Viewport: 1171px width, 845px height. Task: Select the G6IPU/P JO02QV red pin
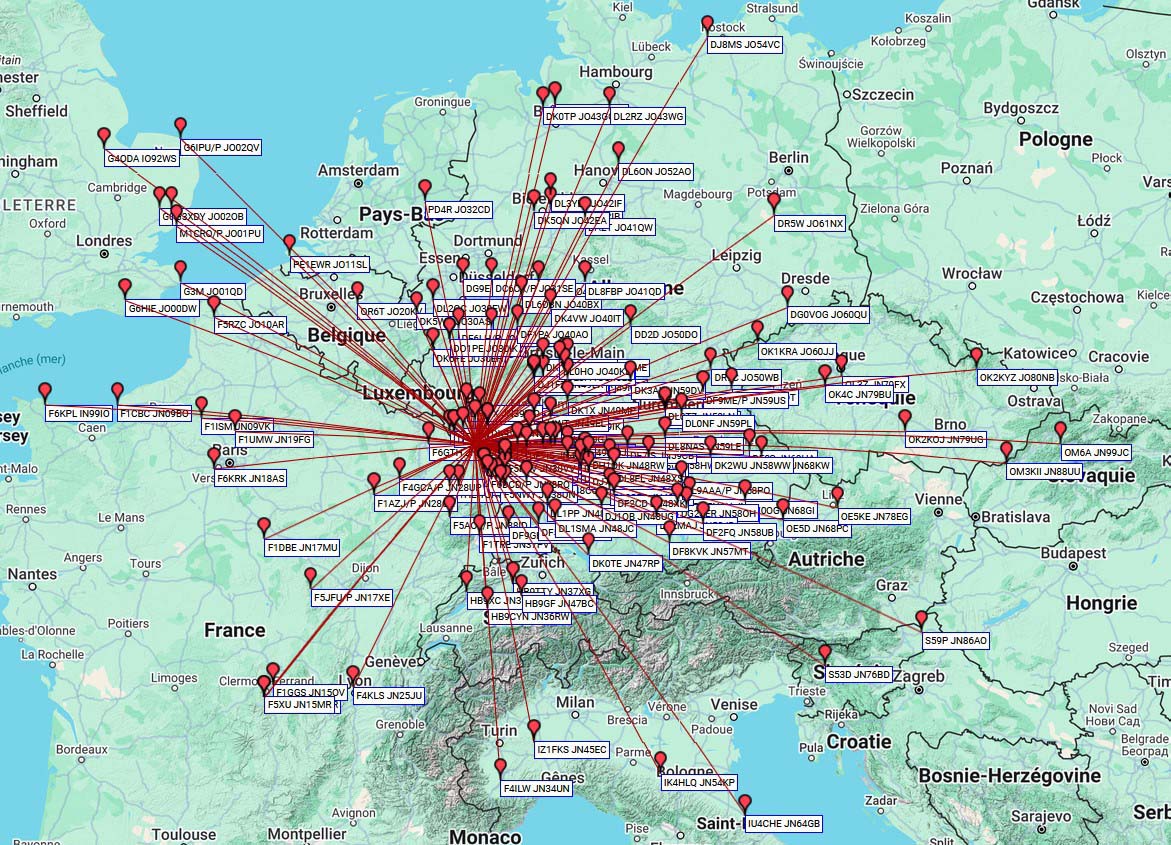tap(181, 126)
